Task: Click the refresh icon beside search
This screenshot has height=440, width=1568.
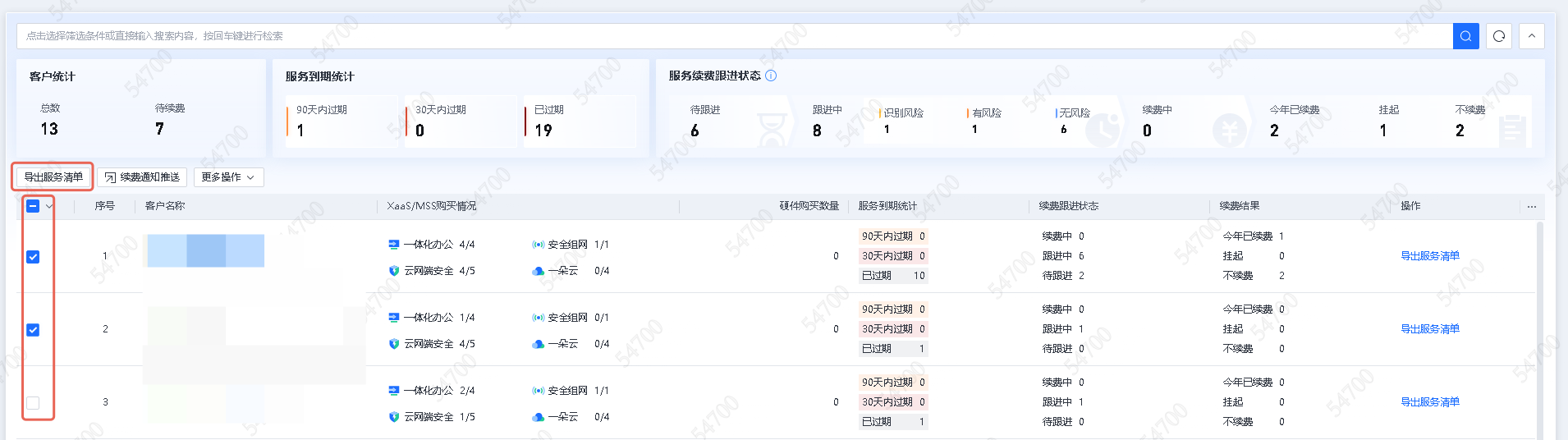Action: tap(1499, 36)
